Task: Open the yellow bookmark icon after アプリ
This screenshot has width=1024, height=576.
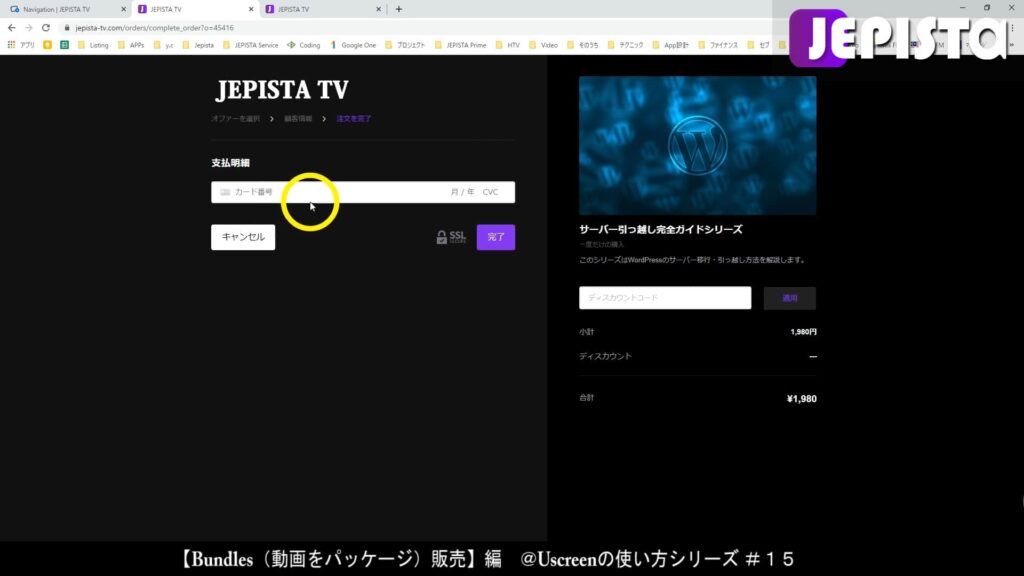Action: tap(47, 45)
